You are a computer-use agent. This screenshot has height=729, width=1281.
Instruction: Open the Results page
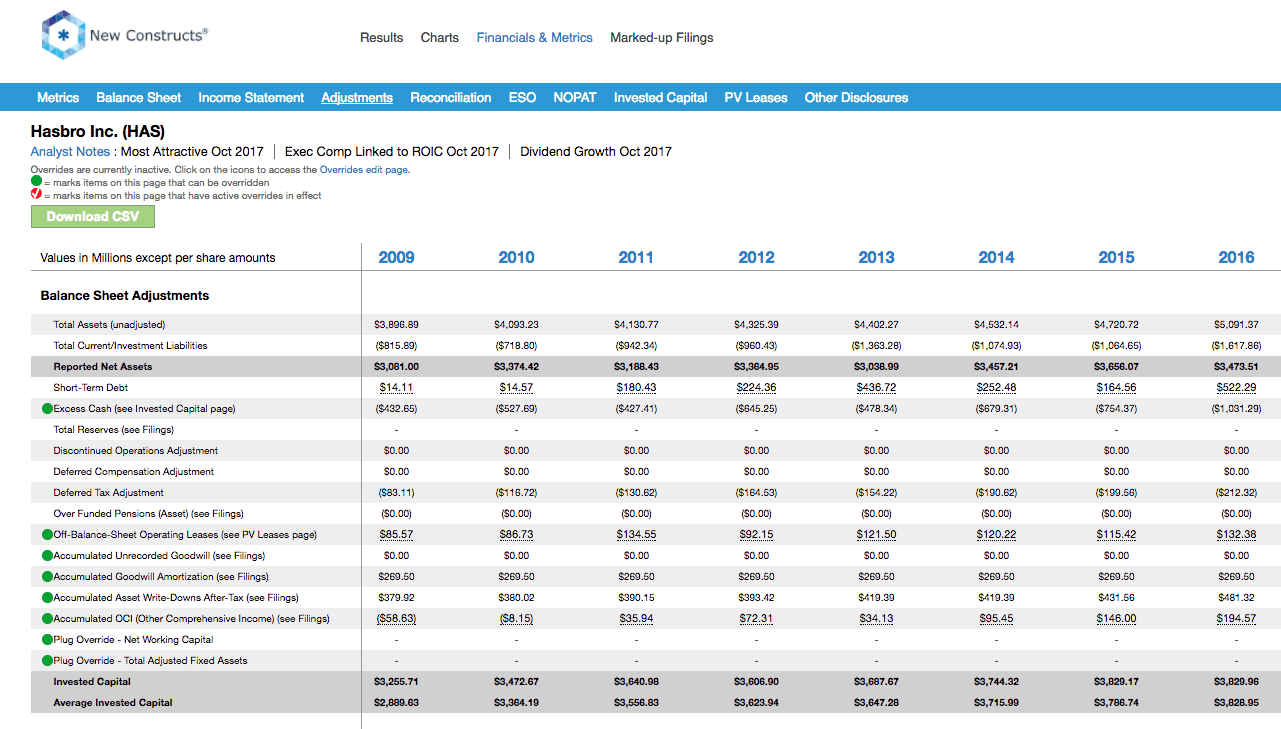382,38
